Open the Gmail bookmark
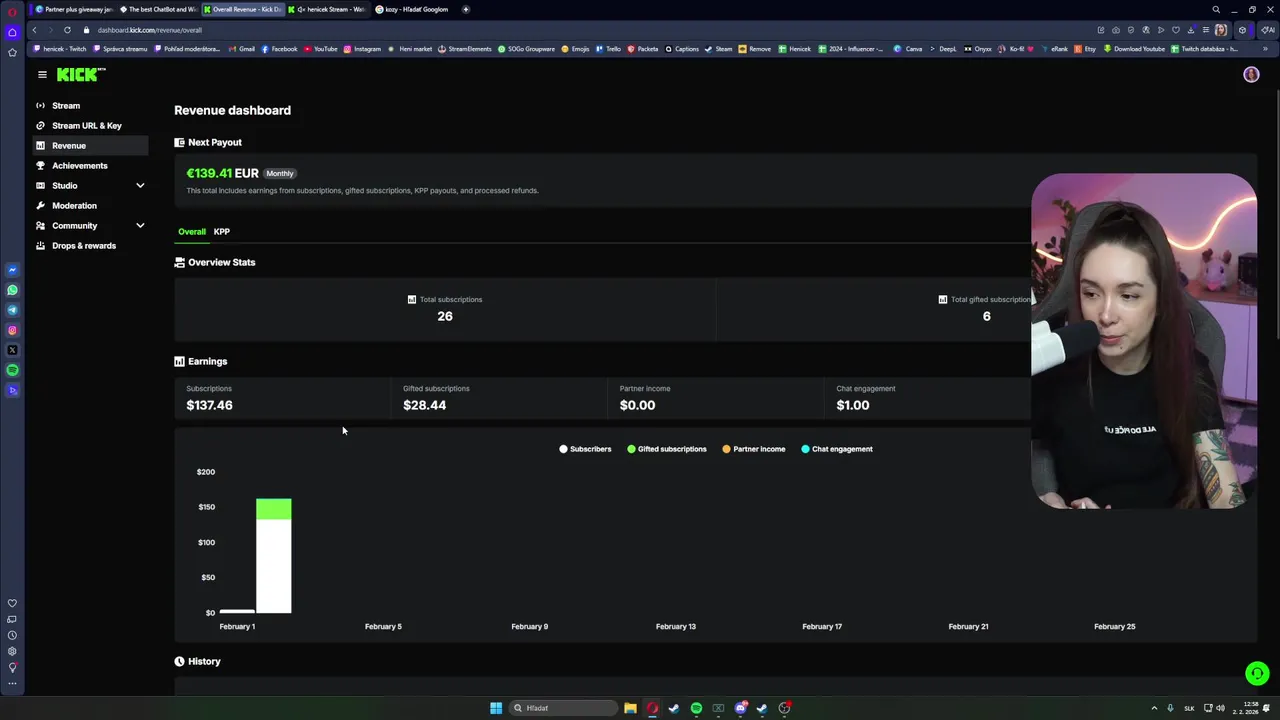1280x720 pixels. pos(240,49)
